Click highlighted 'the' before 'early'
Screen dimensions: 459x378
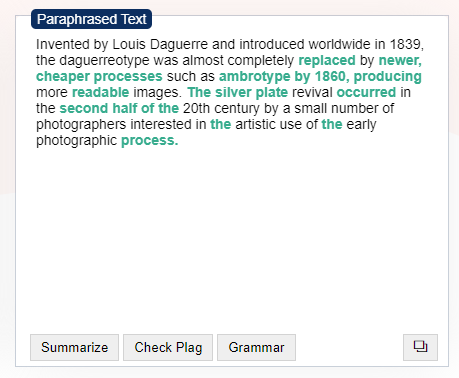pos(332,124)
